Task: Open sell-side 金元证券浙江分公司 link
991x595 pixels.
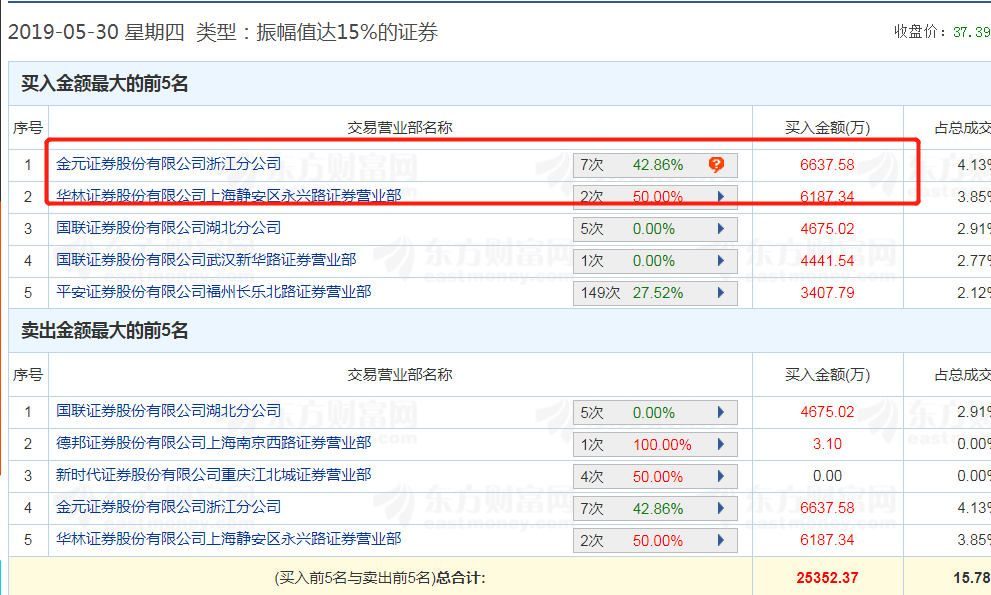Action: [x=169, y=507]
